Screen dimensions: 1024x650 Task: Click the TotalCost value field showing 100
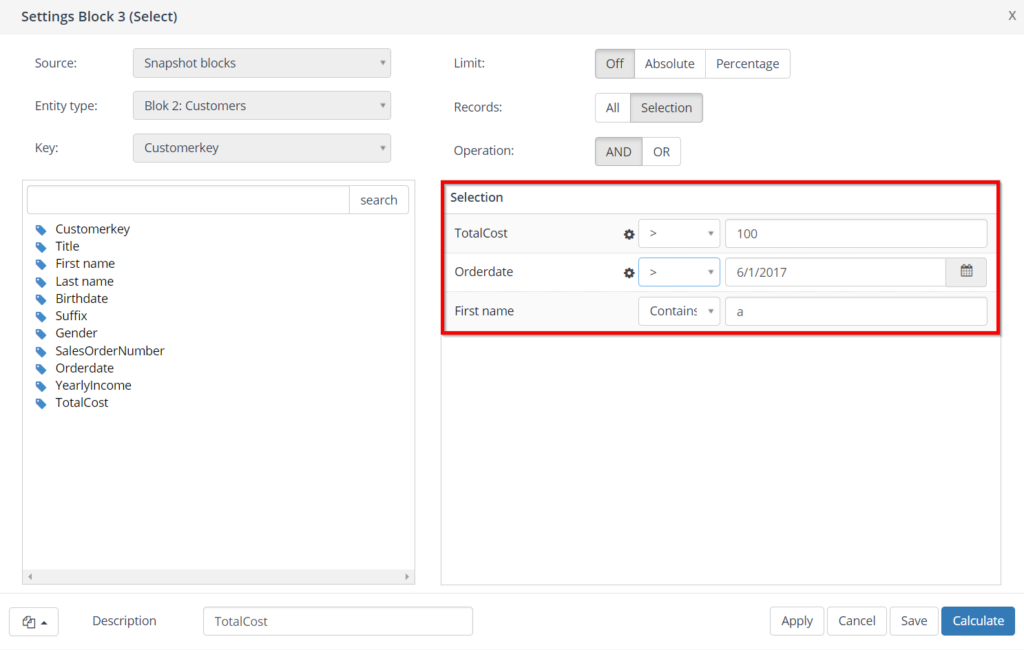(x=856, y=233)
